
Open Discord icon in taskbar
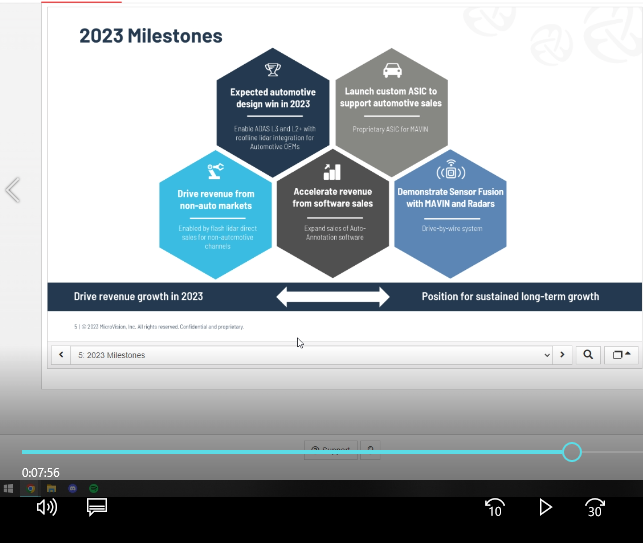click(x=73, y=488)
